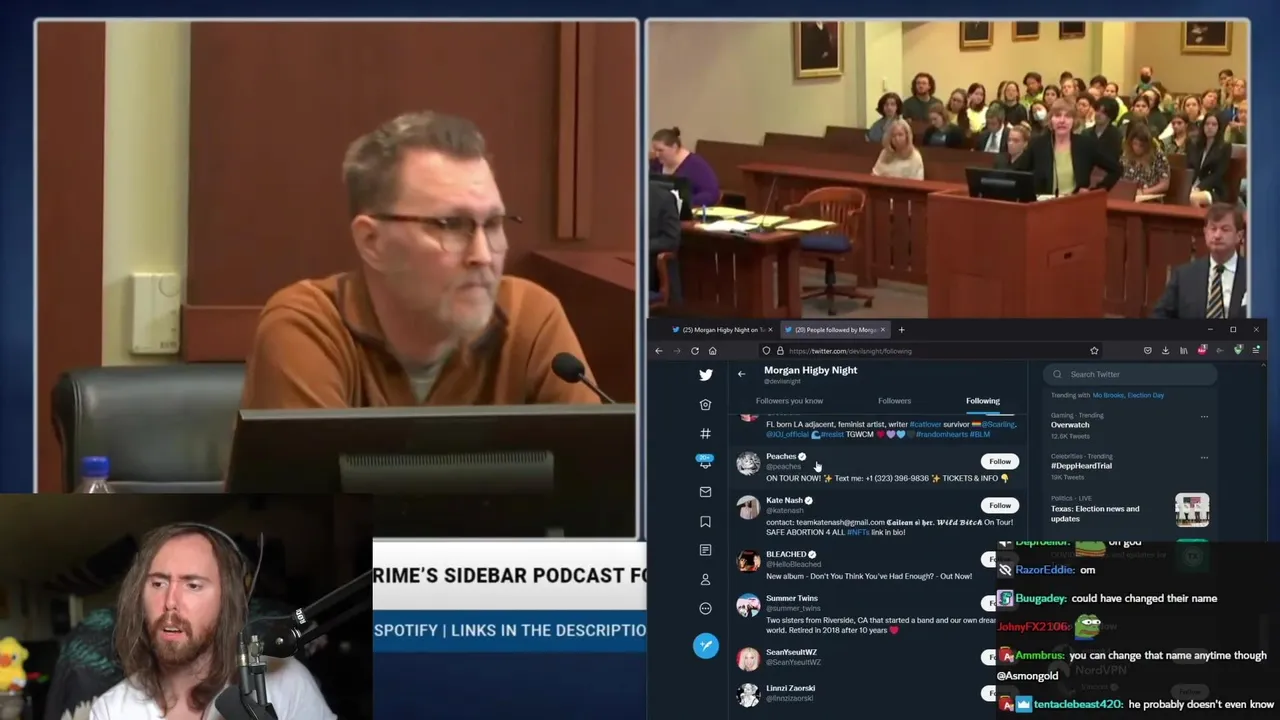Image resolution: width=1280 pixels, height=720 pixels.
Task: Click the site padlock icon in address bar
Action: (780, 351)
